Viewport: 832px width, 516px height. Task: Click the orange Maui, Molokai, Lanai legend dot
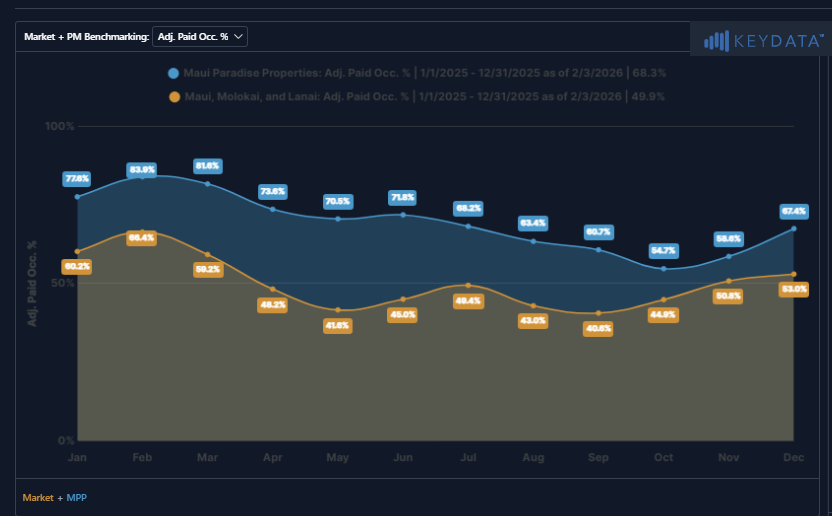(174, 97)
